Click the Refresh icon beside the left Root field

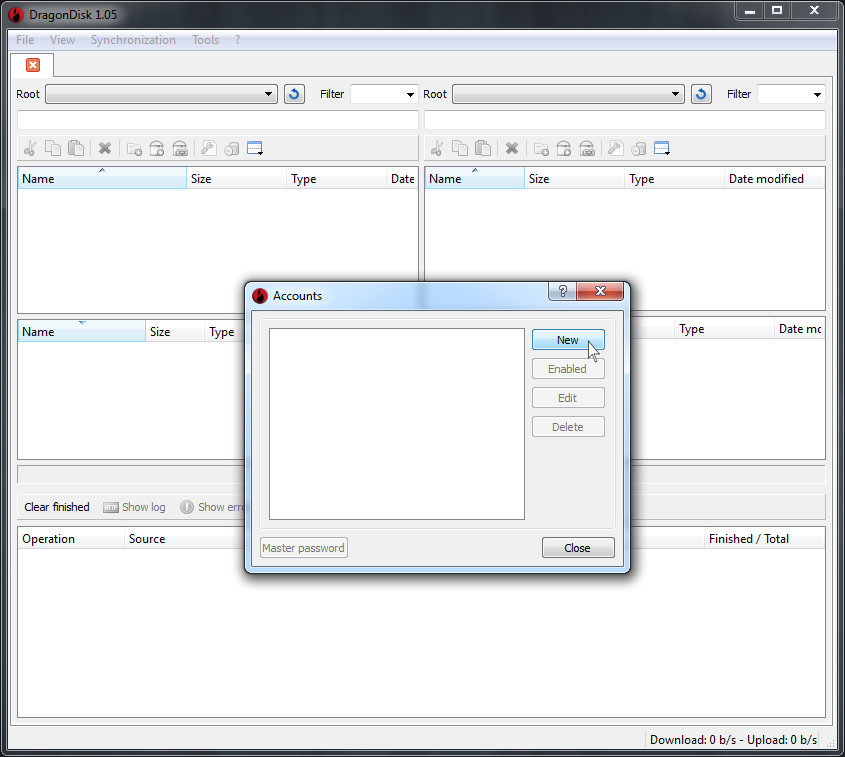click(x=293, y=93)
